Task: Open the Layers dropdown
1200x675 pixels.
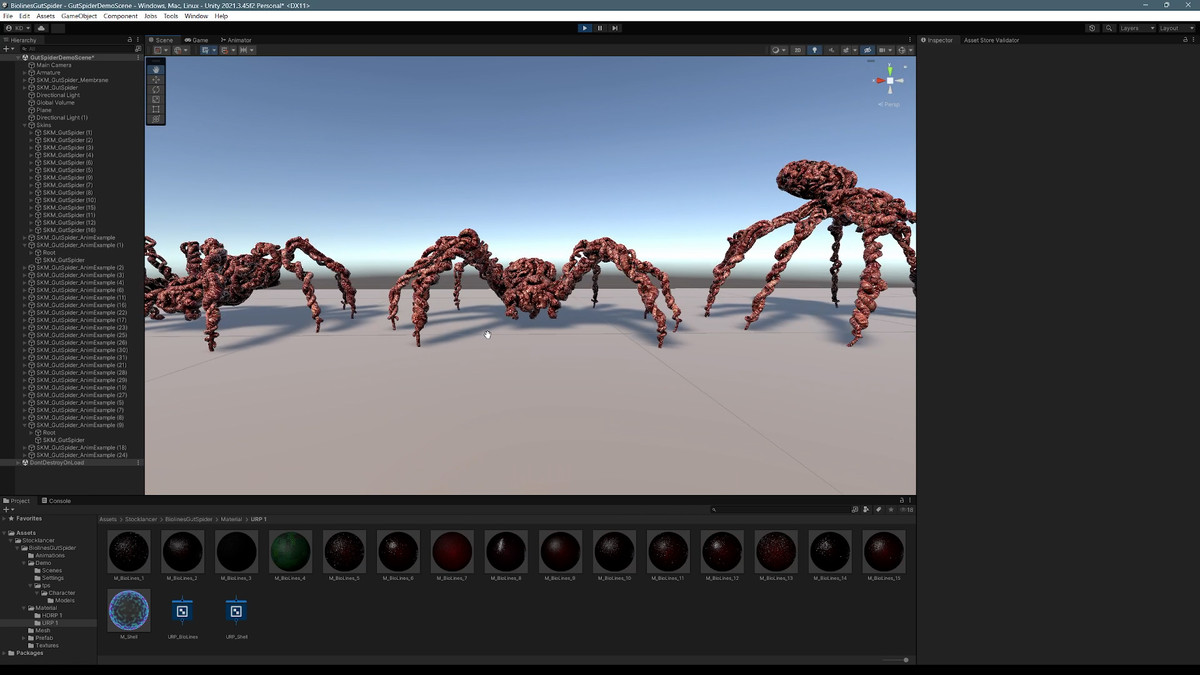Action: click(1136, 28)
